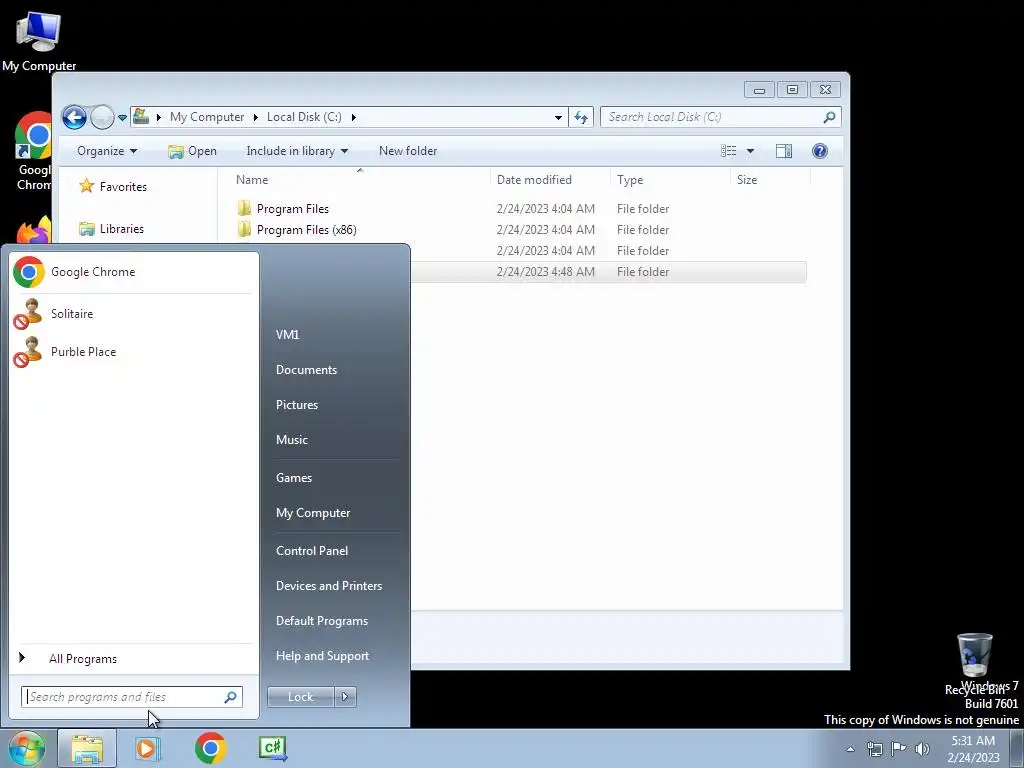Screen dimensions: 1024x768
Task: Expand the My Computer breadcrumb arrow
Action: coord(255,118)
